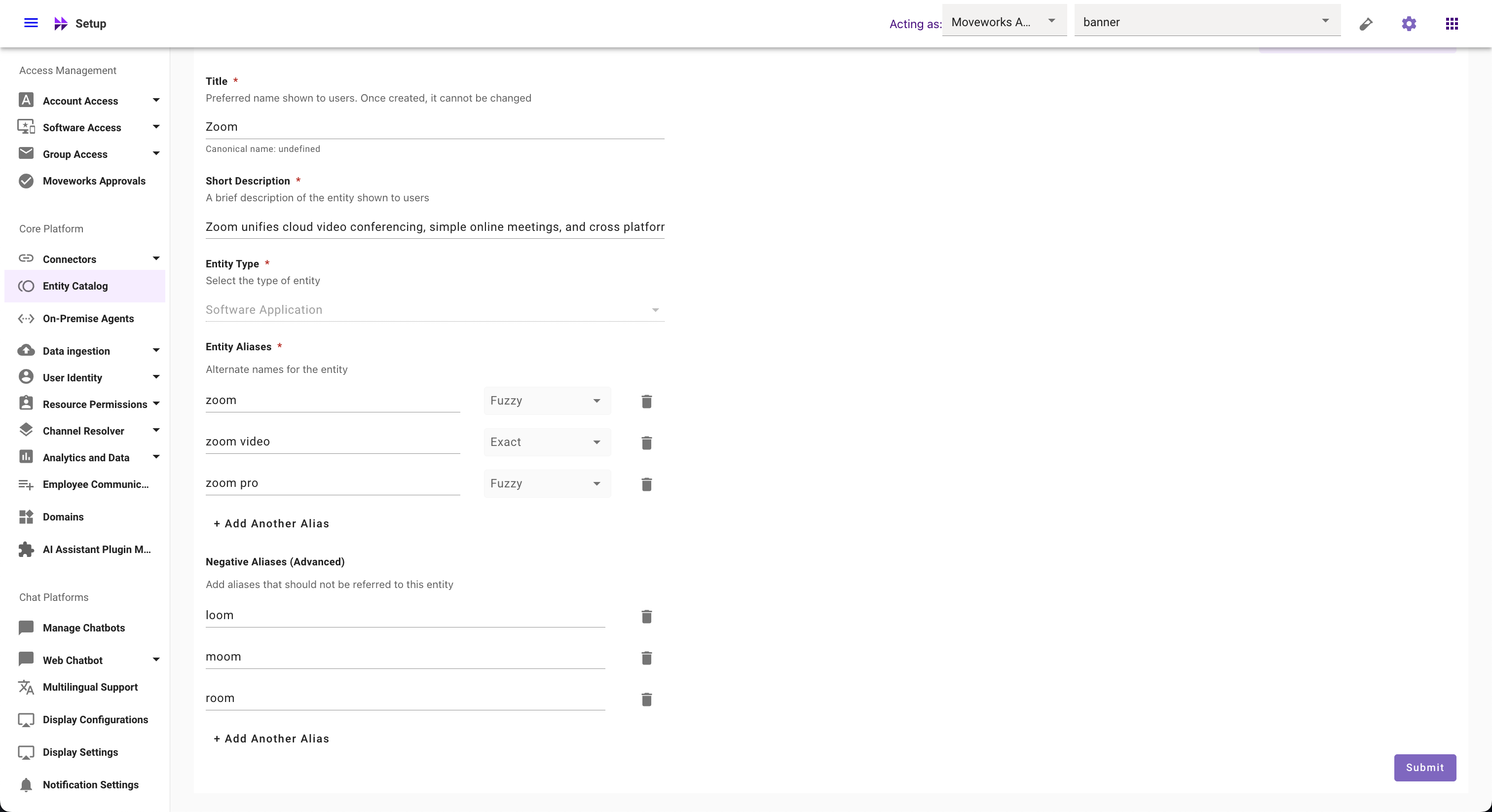
Task: Open the settings gear icon
Action: coord(1409,24)
